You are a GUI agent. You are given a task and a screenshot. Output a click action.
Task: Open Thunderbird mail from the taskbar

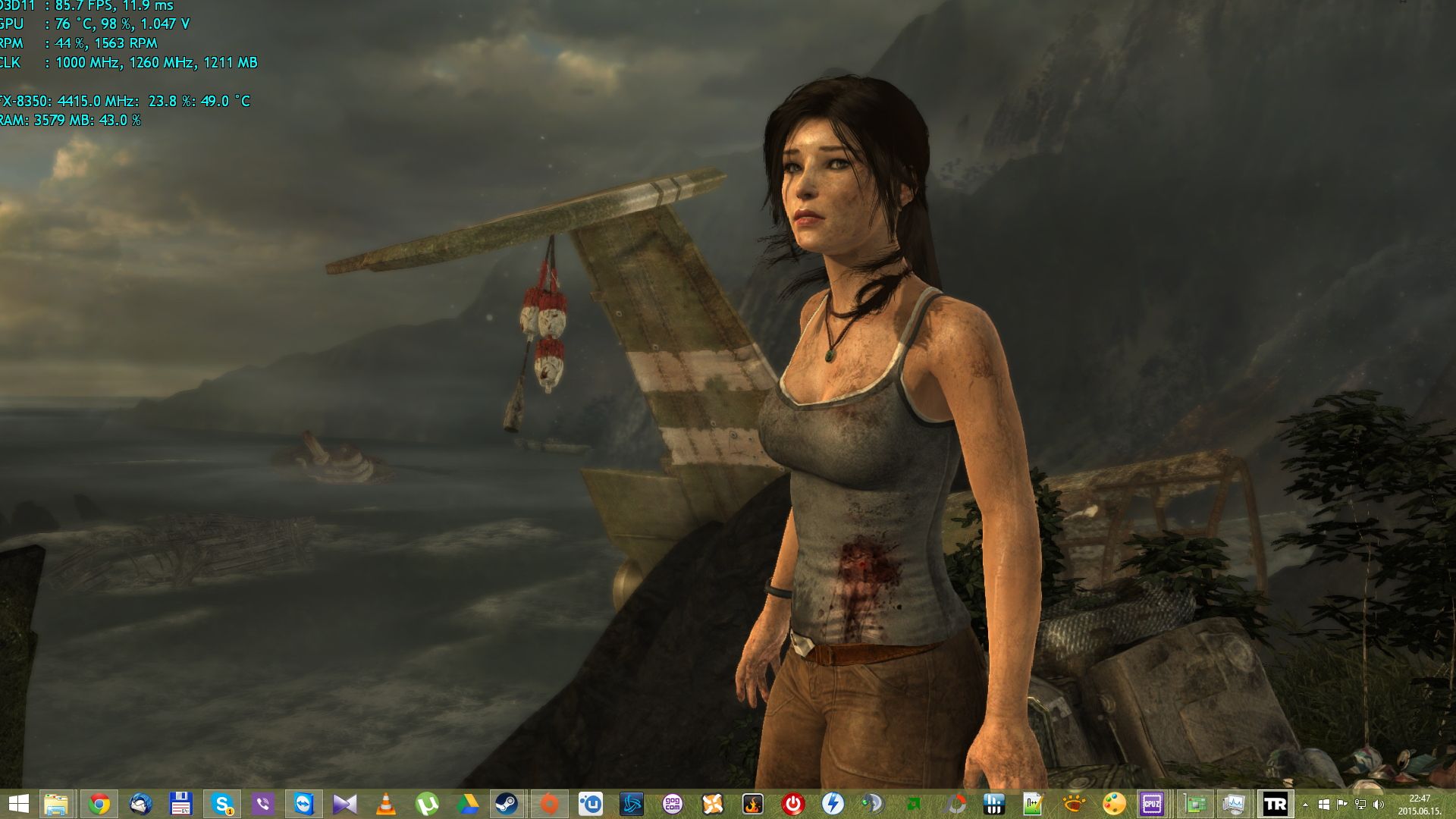pos(140,804)
